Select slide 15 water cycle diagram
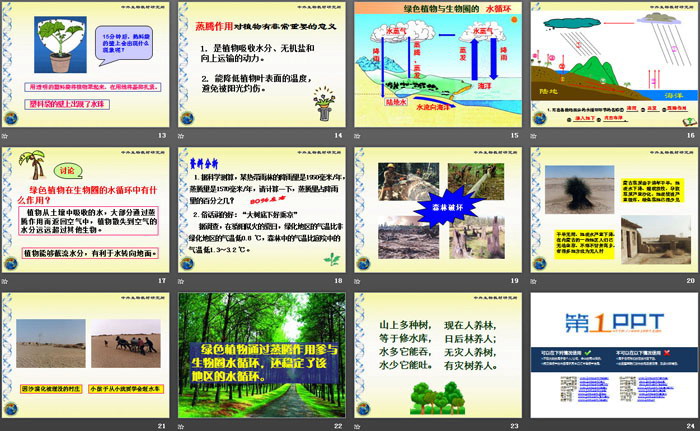 point(438,65)
